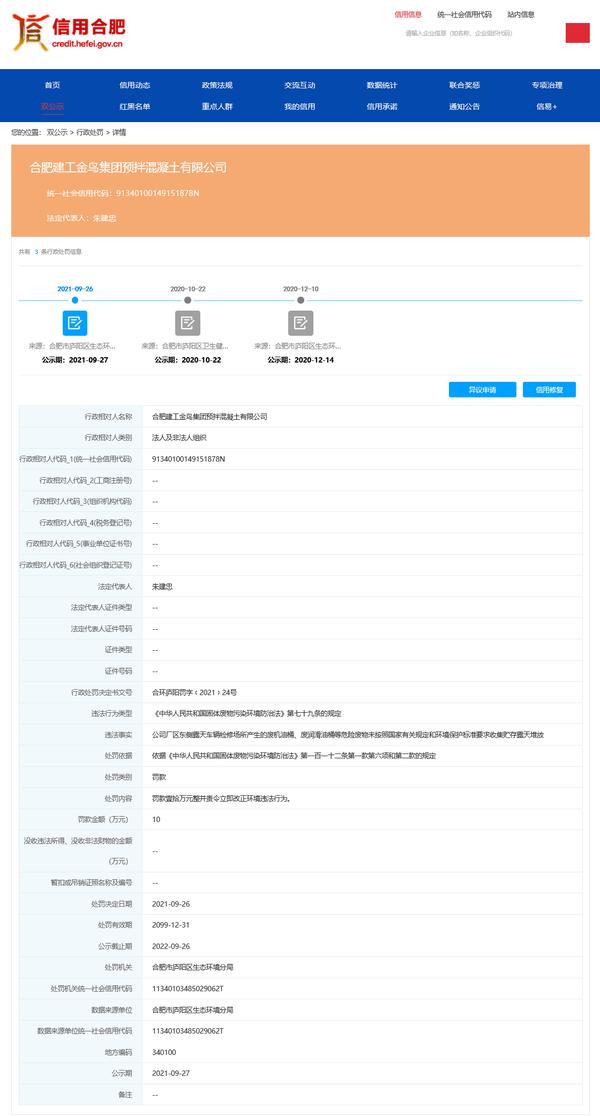
Task: Click the 2020-10-22 timeline dot
Action: (x=188, y=300)
